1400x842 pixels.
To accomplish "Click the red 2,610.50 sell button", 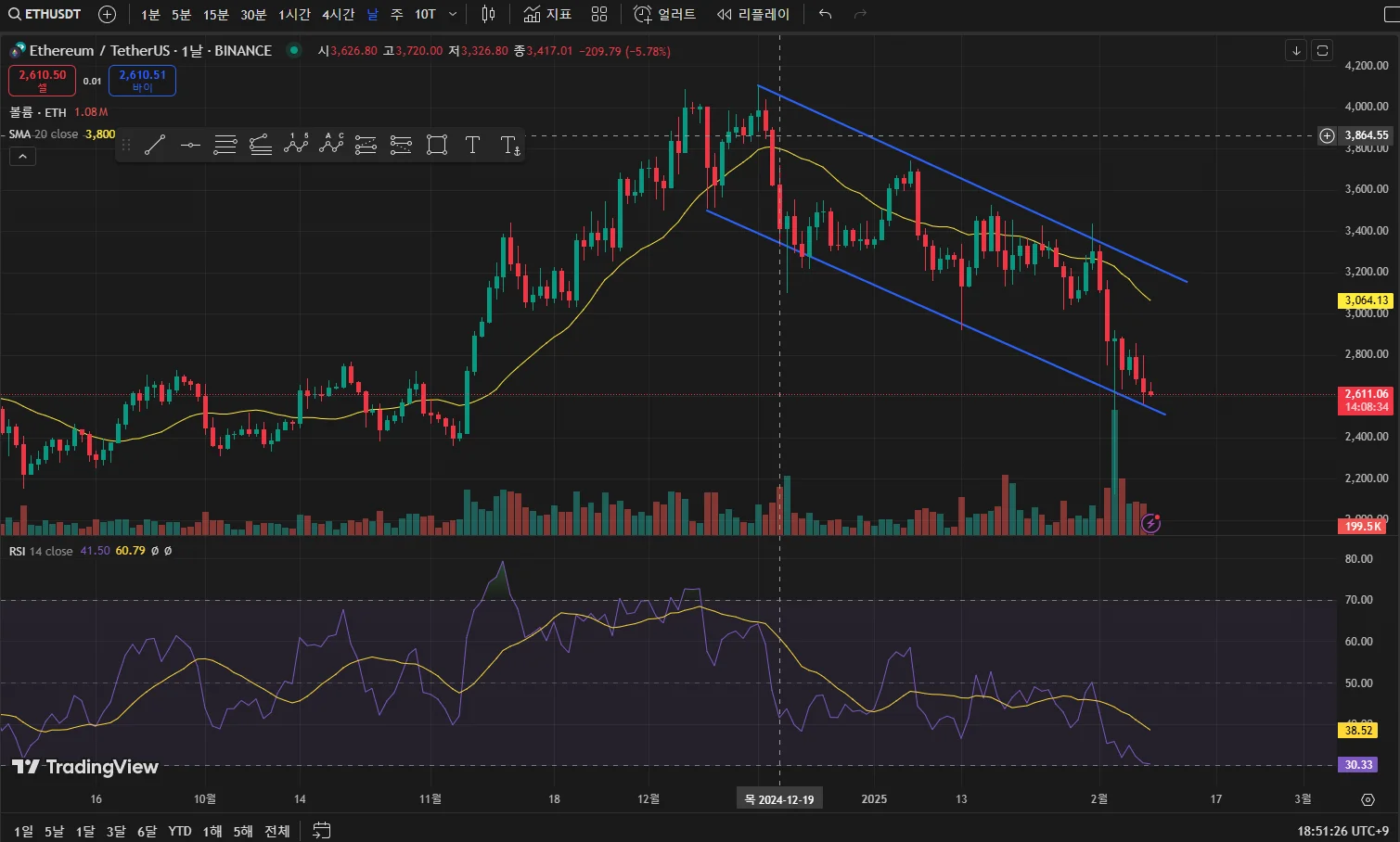I will point(43,81).
